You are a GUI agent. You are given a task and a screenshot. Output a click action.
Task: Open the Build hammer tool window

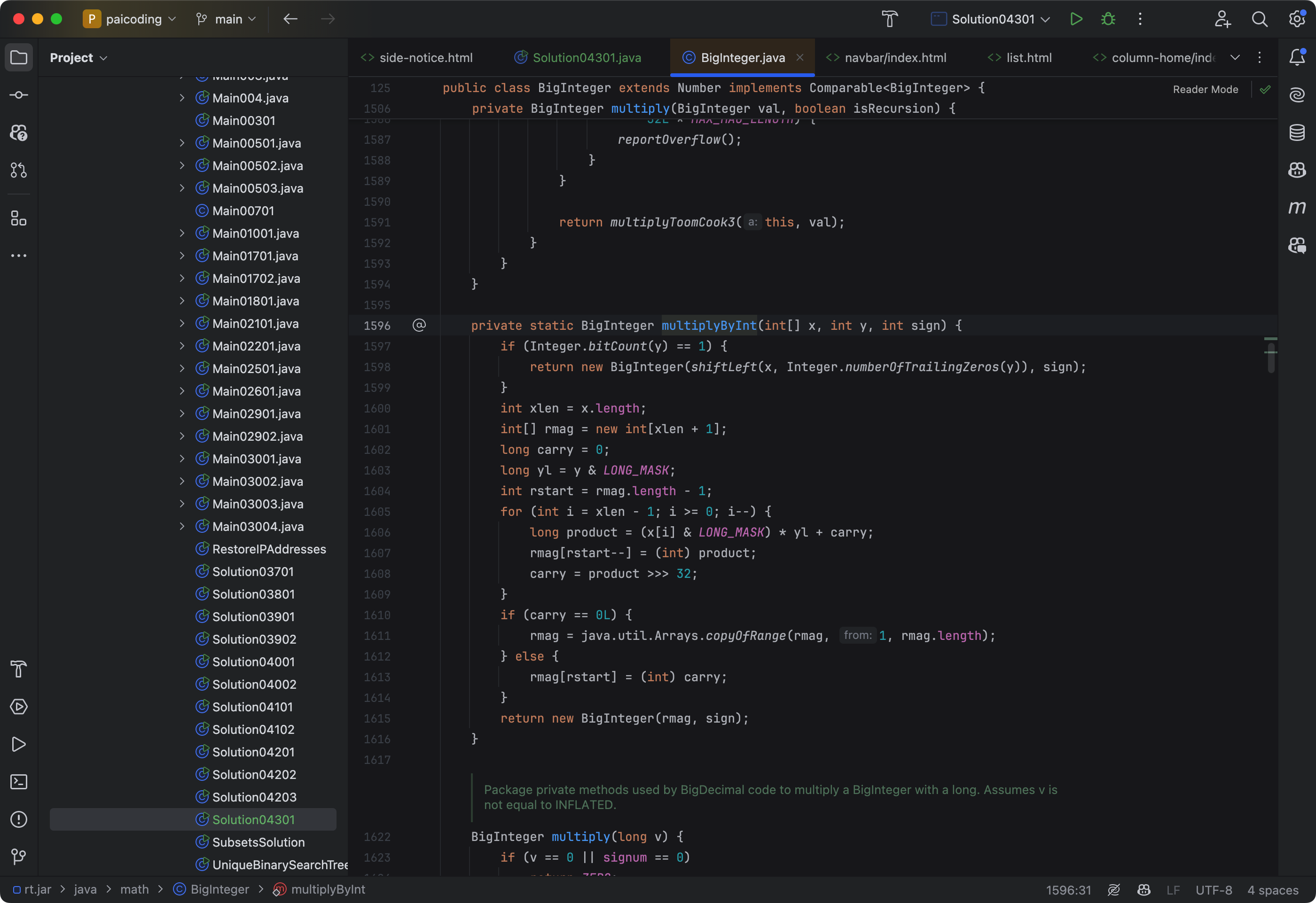[x=19, y=669]
